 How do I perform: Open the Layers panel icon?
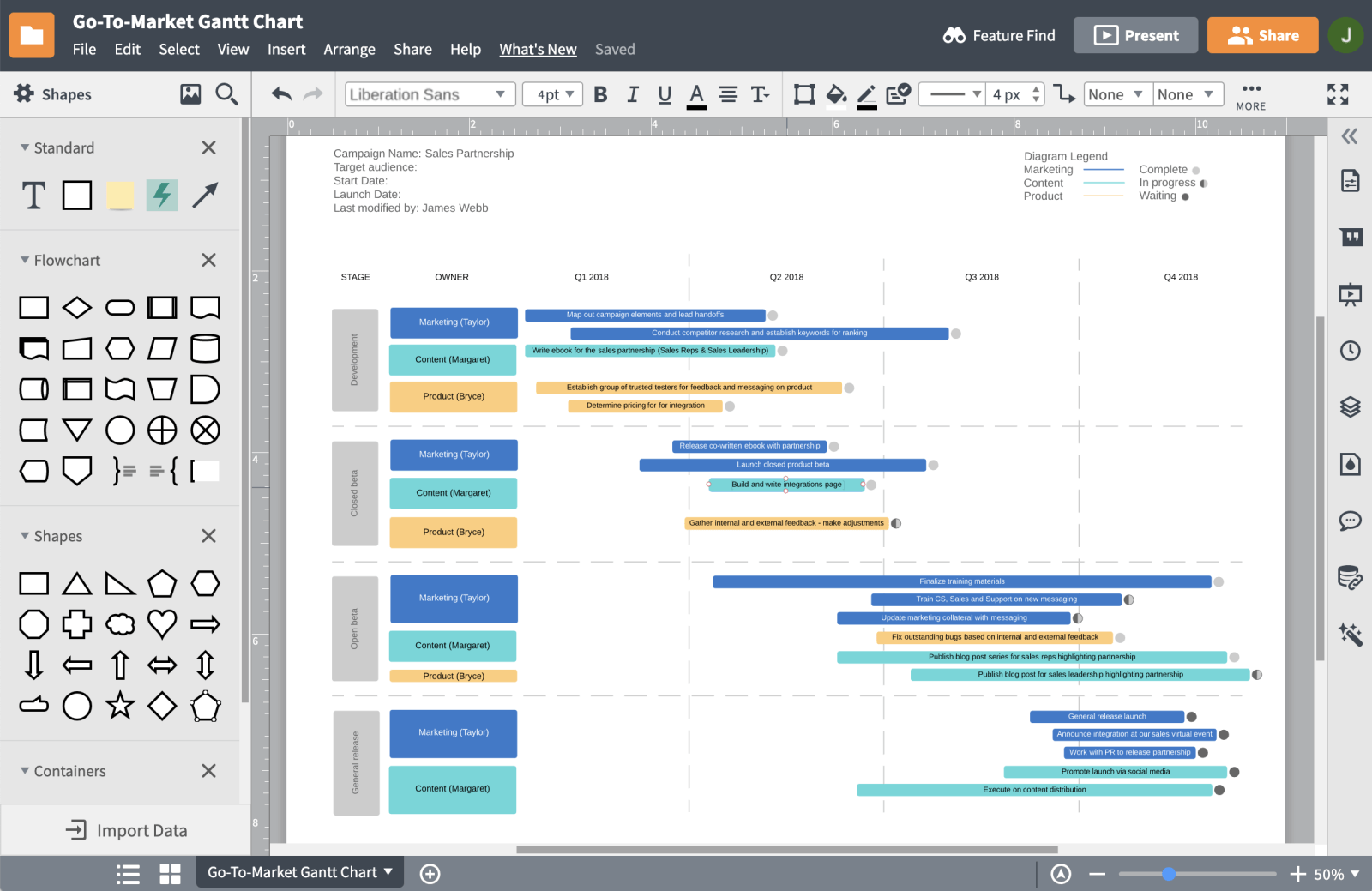(x=1350, y=406)
